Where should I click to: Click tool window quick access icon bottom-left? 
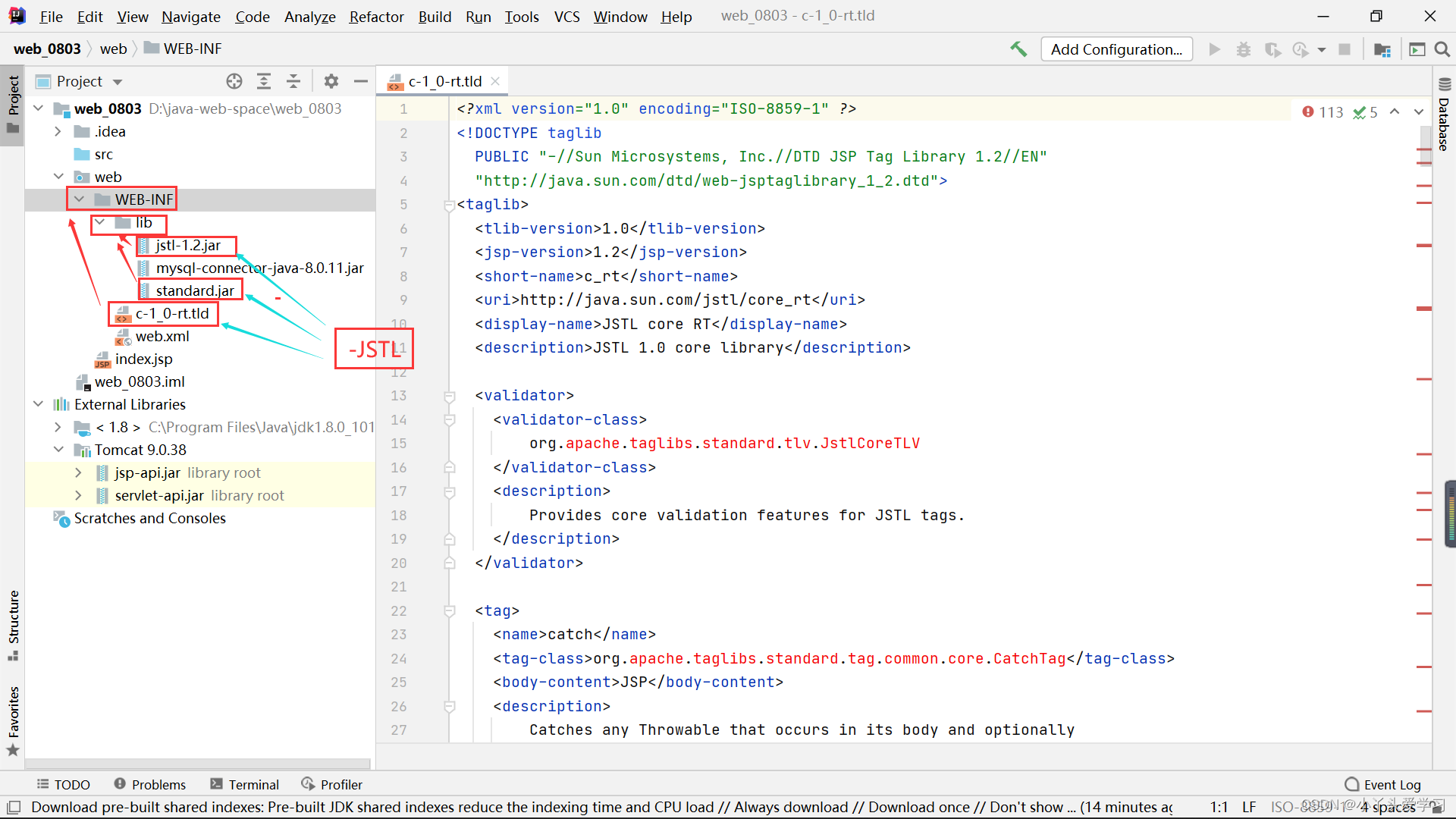tap(13, 807)
